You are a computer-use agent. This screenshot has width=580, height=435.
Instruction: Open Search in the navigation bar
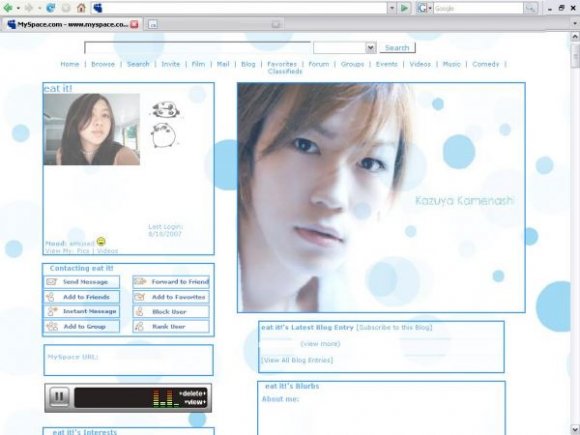click(138, 64)
